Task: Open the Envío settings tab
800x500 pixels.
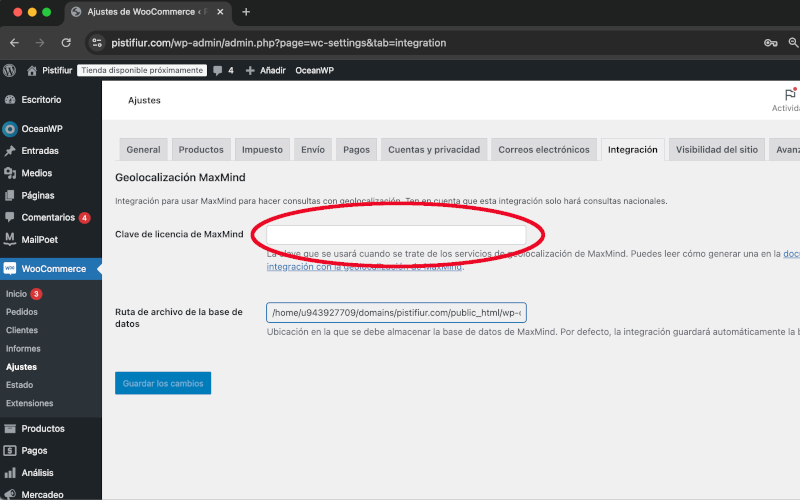Action: point(313,149)
